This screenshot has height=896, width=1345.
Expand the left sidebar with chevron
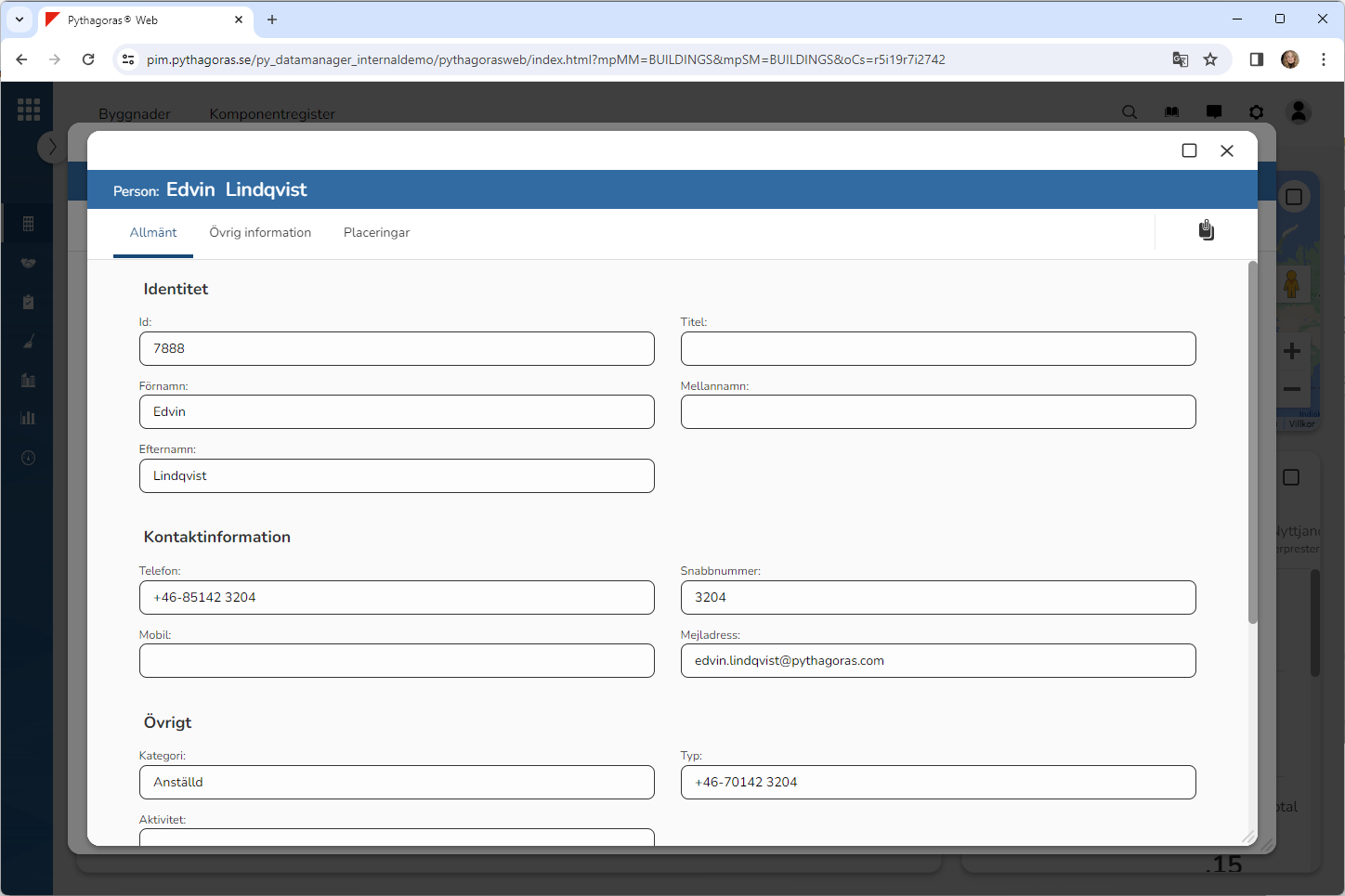52,147
